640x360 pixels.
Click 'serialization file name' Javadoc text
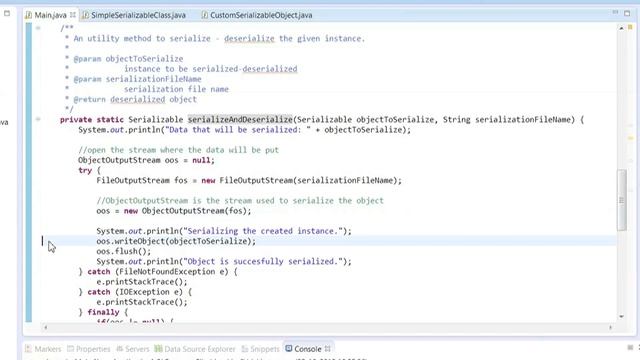tap(176, 89)
